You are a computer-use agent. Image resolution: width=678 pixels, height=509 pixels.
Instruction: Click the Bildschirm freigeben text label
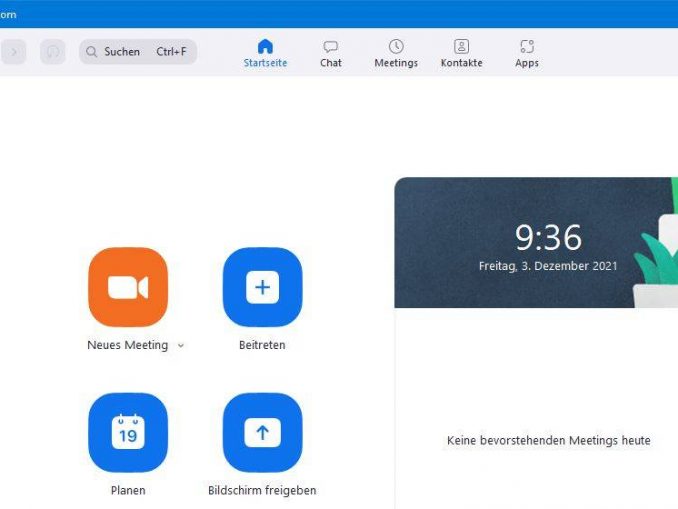click(x=262, y=491)
